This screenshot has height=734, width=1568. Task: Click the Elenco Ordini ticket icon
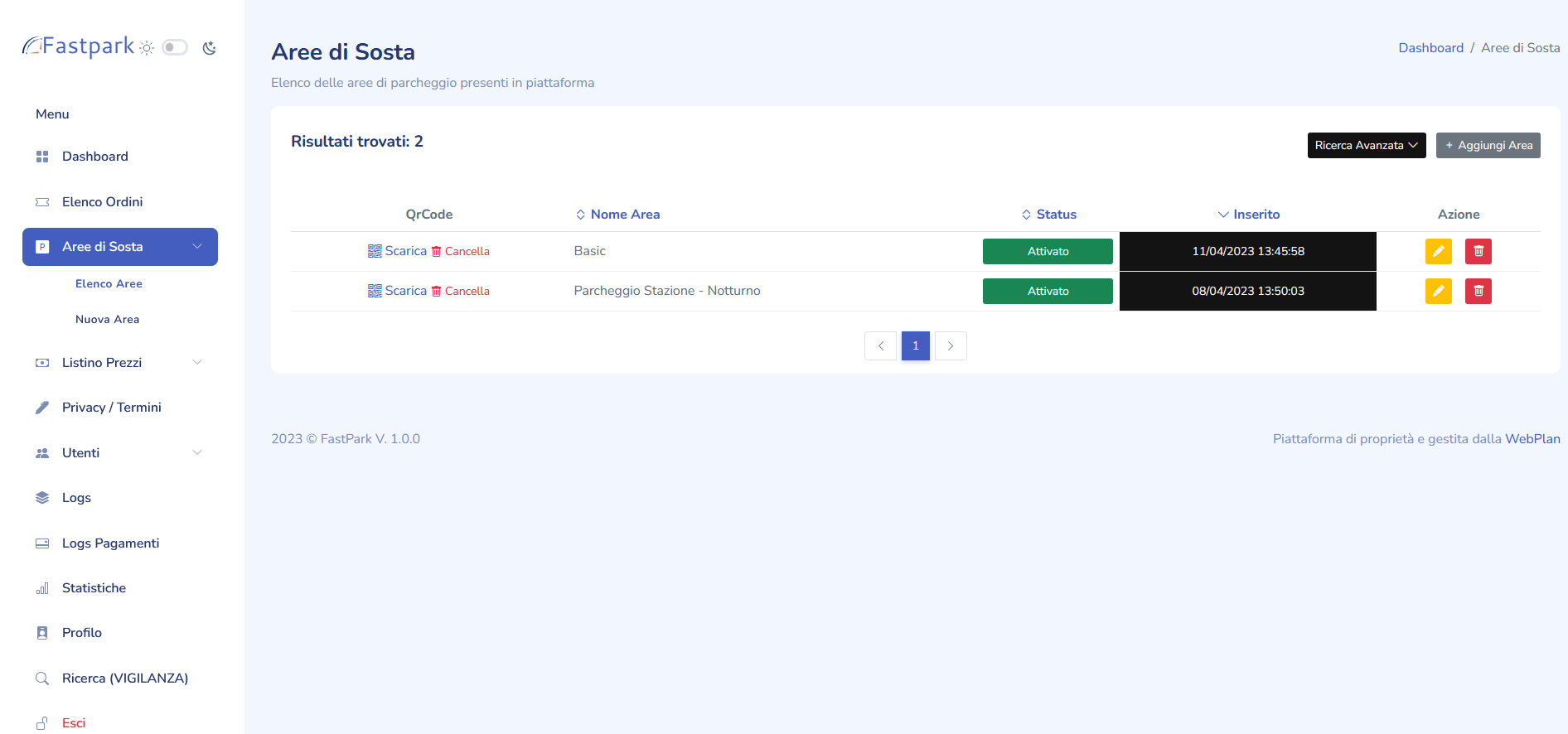(42, 202)
